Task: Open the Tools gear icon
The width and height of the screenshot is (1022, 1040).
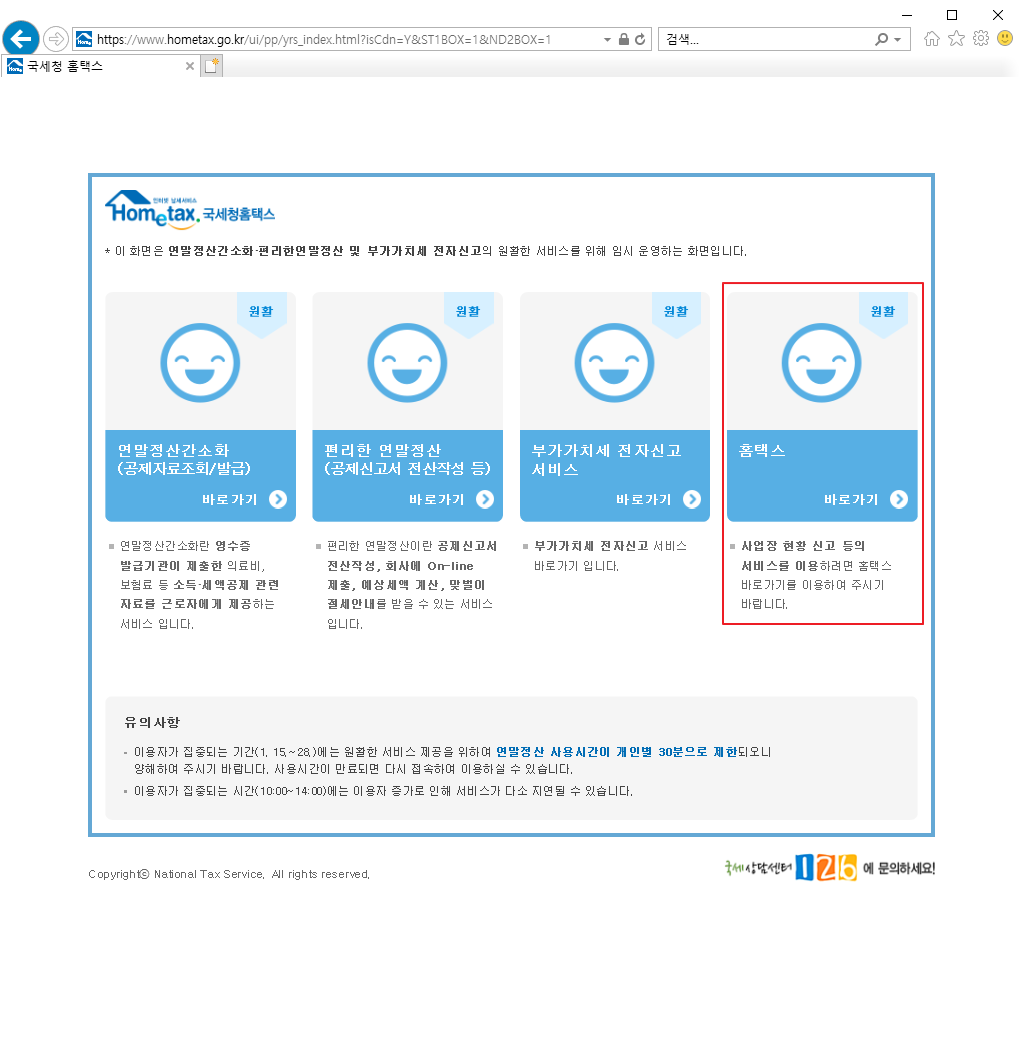Action: pos(981,38)
